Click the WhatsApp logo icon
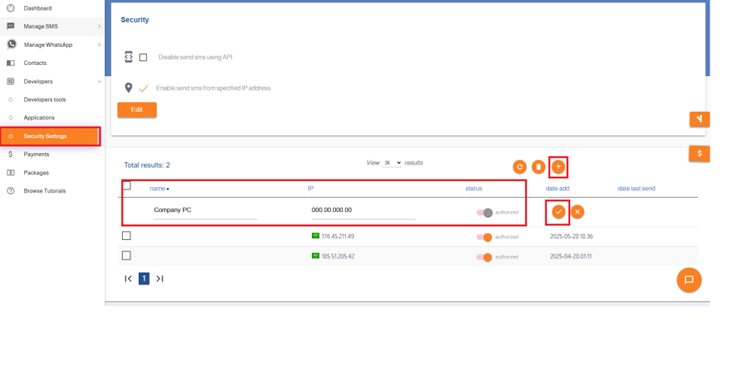739x366 pixels. pos(11,44)
